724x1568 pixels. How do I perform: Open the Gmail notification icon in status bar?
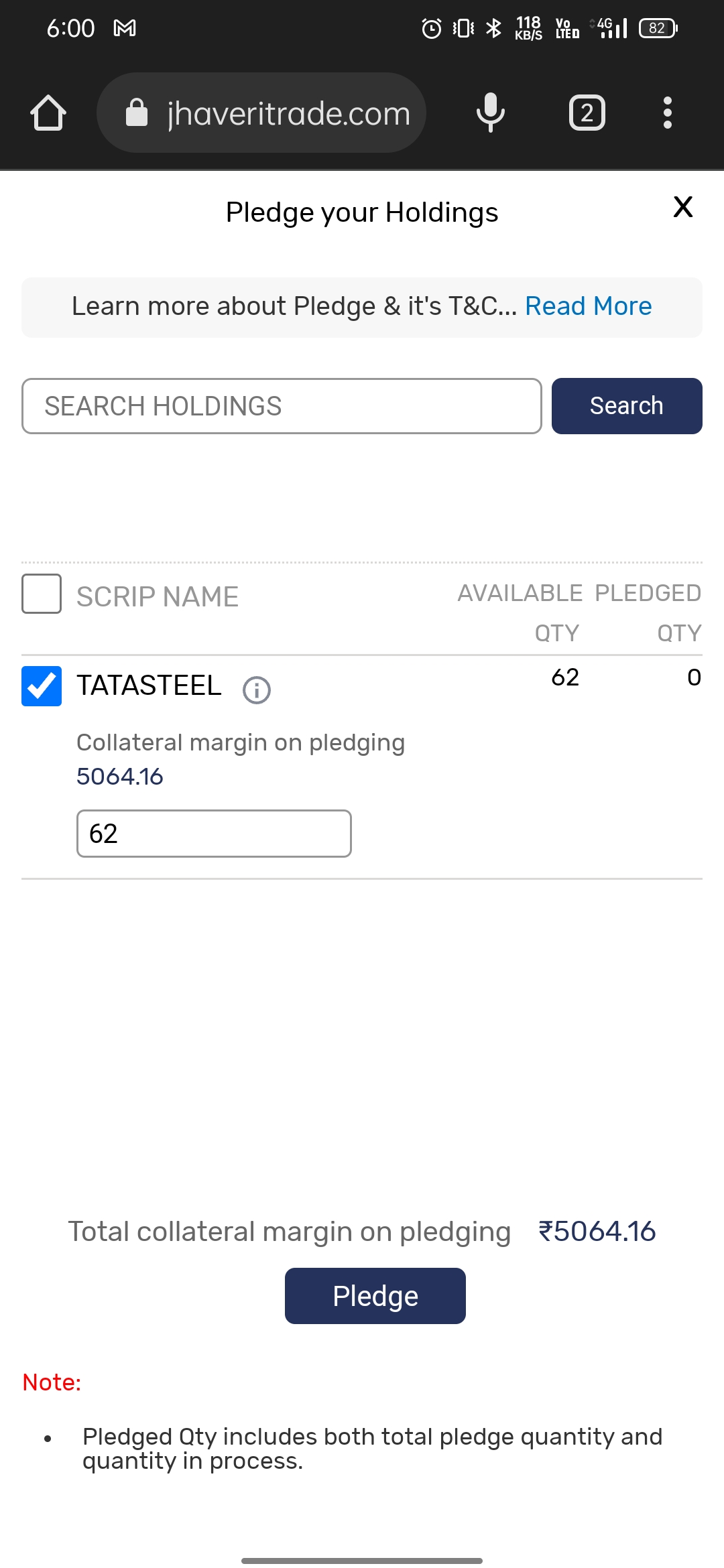pyautogui.click(x=125, y=28)
